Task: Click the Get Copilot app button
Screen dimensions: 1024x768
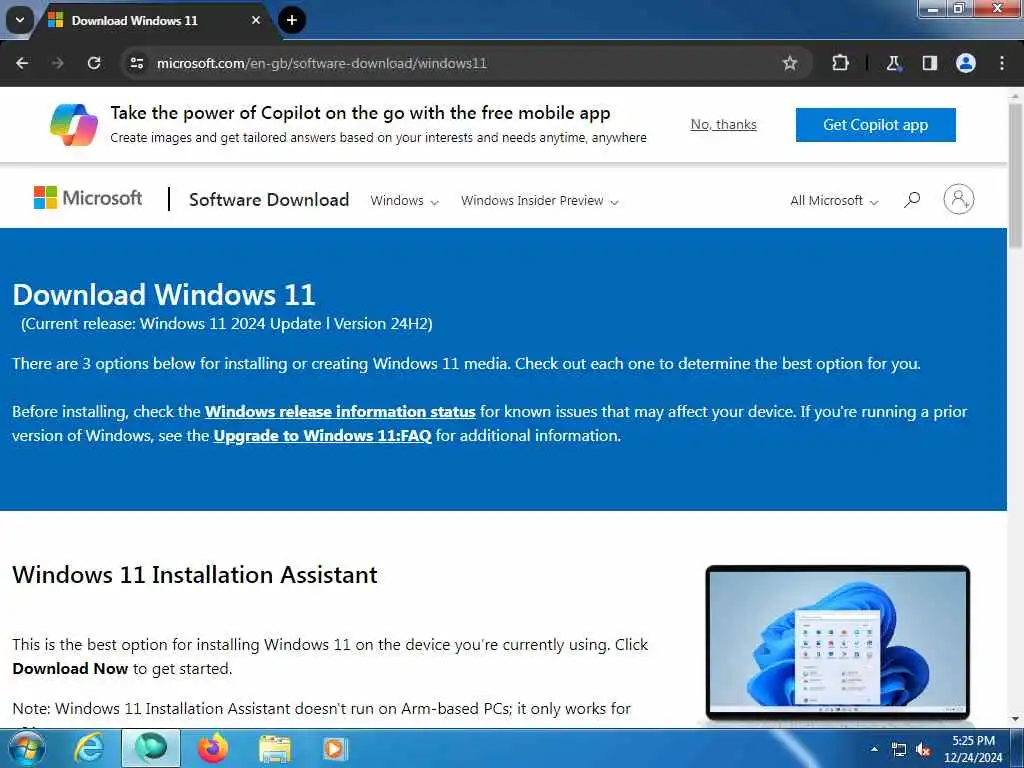Action: (x=876, y=125)
